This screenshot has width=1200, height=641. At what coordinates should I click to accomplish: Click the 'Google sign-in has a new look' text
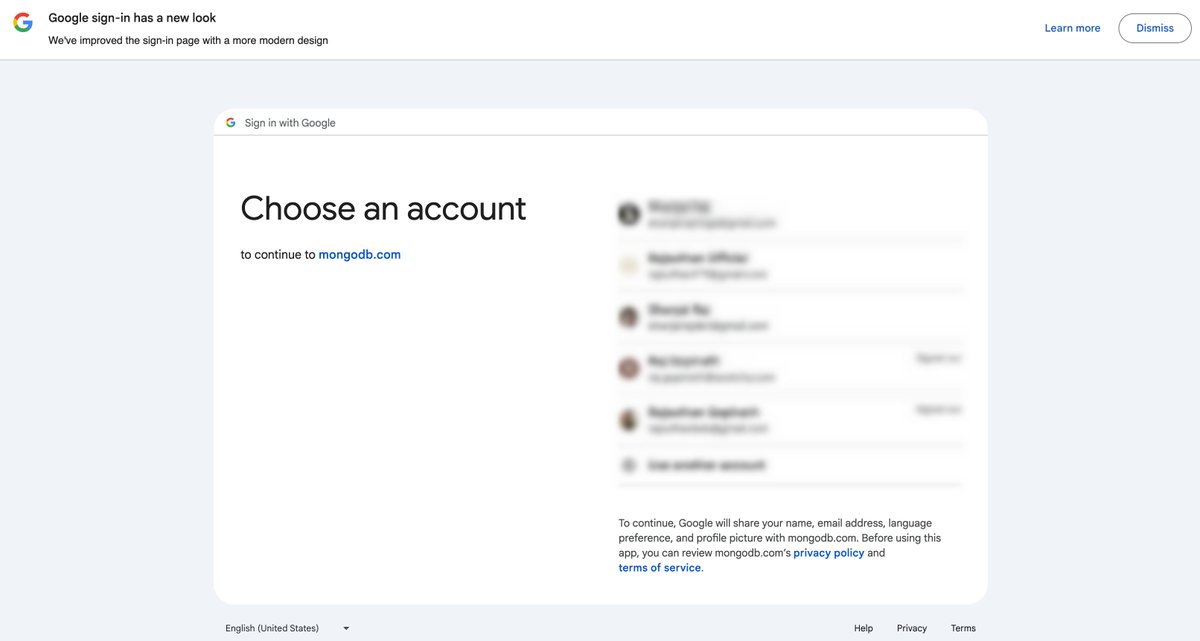(132, 18)
